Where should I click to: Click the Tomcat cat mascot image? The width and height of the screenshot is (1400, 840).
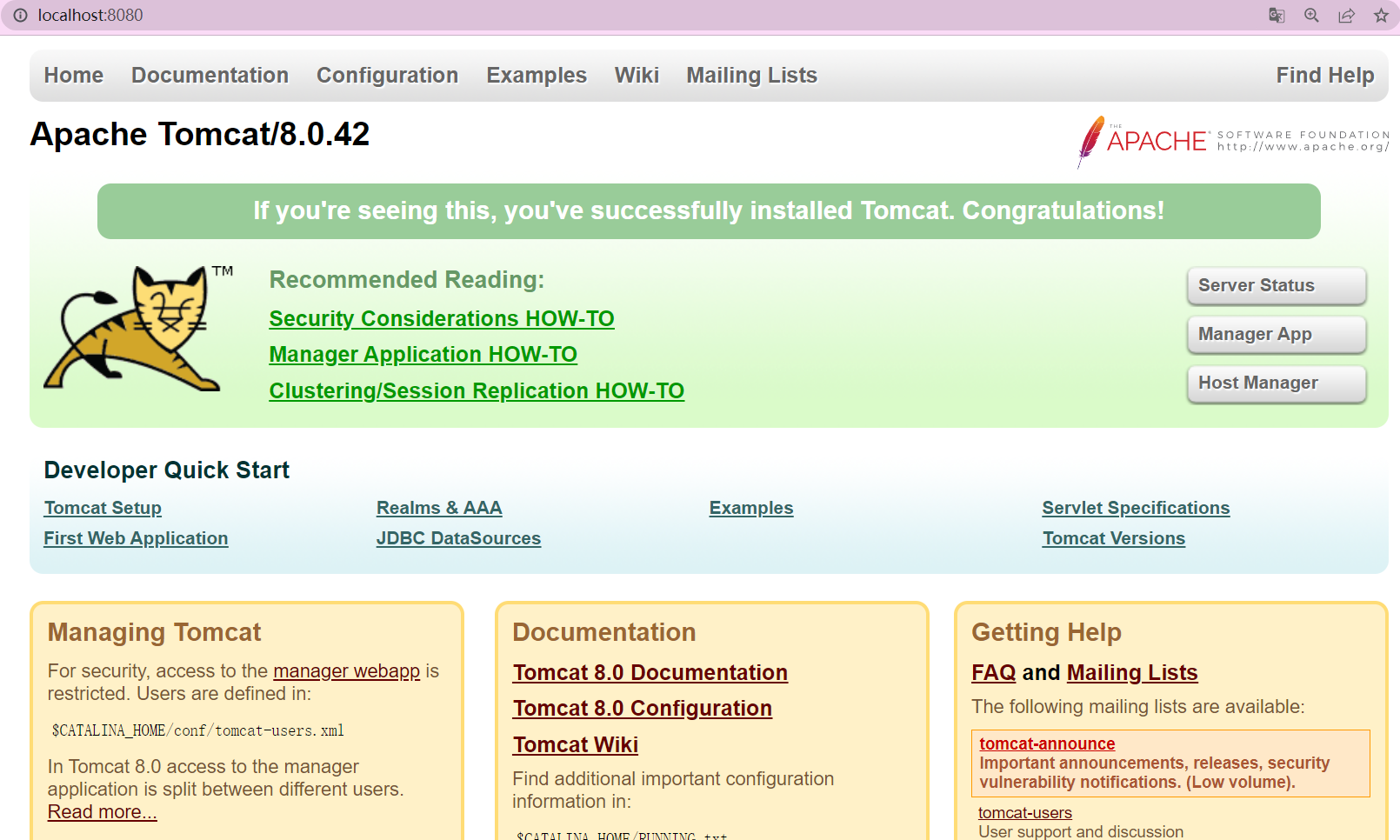click(137, 328)
